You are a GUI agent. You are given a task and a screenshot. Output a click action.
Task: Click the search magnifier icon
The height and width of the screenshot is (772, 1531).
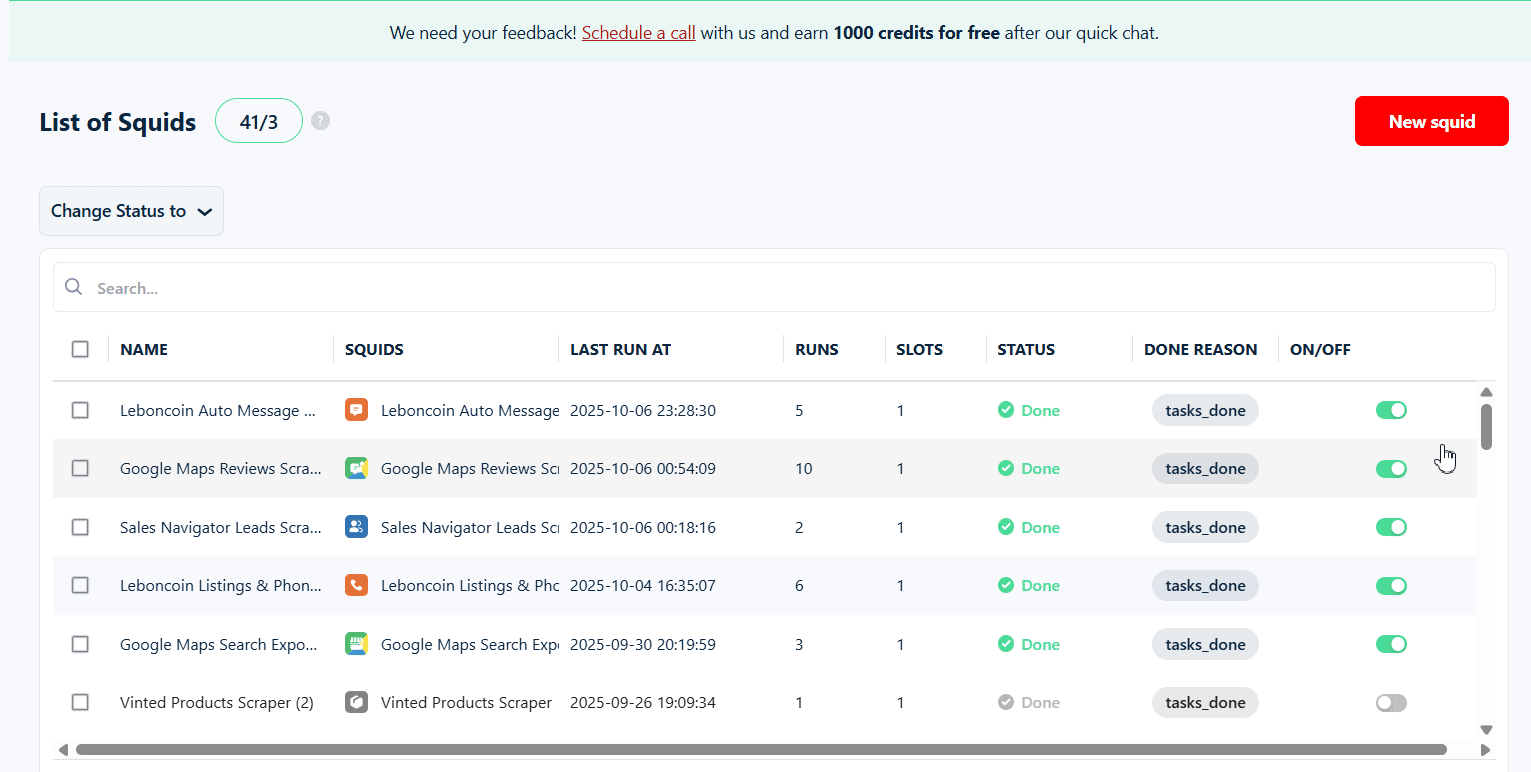[73, 287]
